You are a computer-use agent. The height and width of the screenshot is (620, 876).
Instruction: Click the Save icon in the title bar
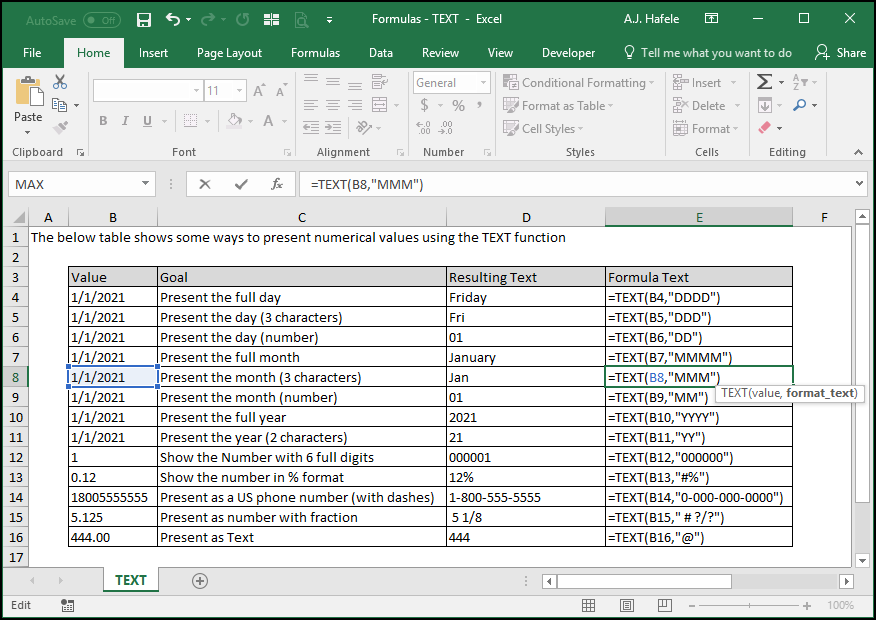144,20
